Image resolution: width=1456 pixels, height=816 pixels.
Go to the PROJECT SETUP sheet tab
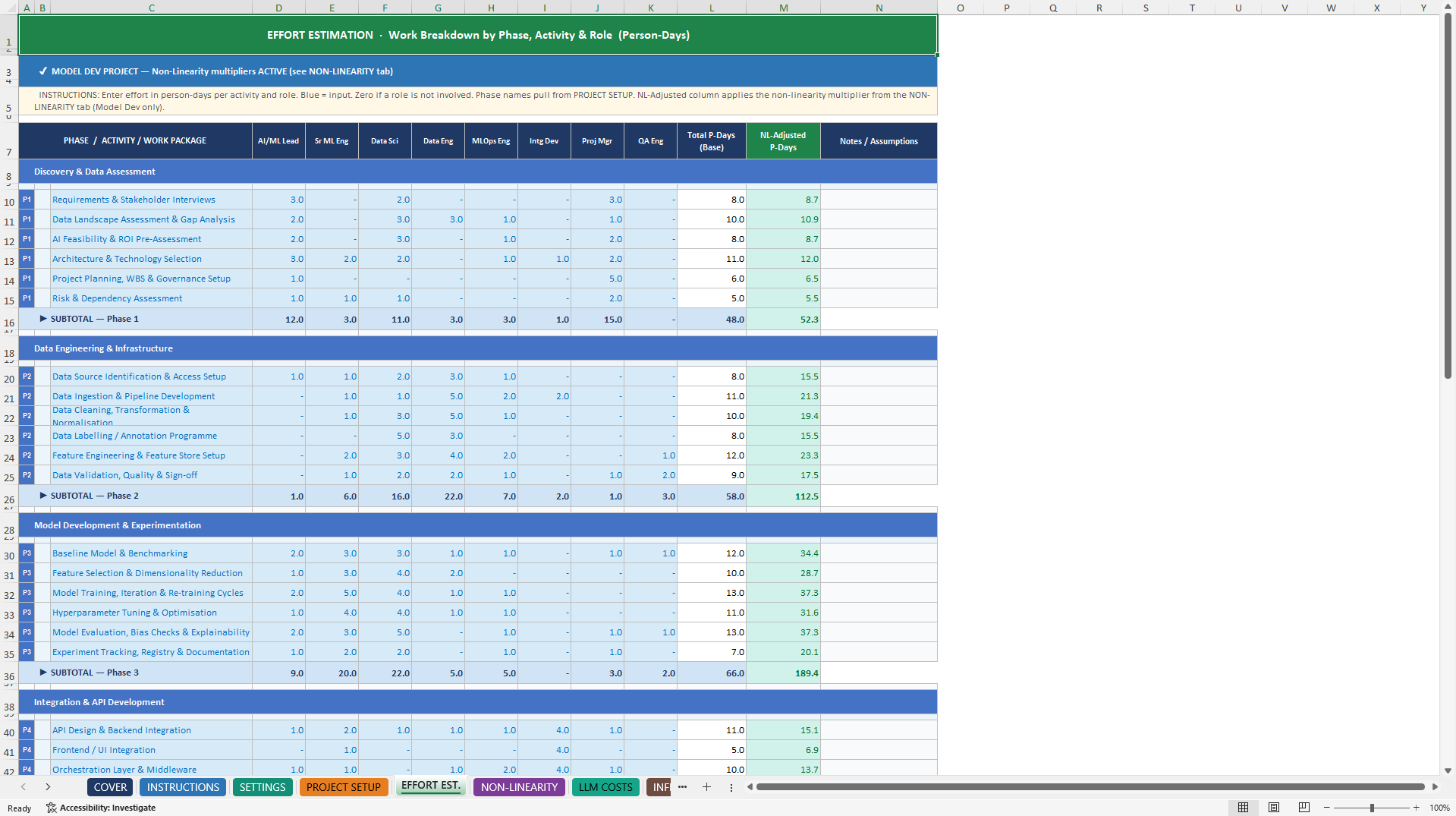(x=344, y=787)
